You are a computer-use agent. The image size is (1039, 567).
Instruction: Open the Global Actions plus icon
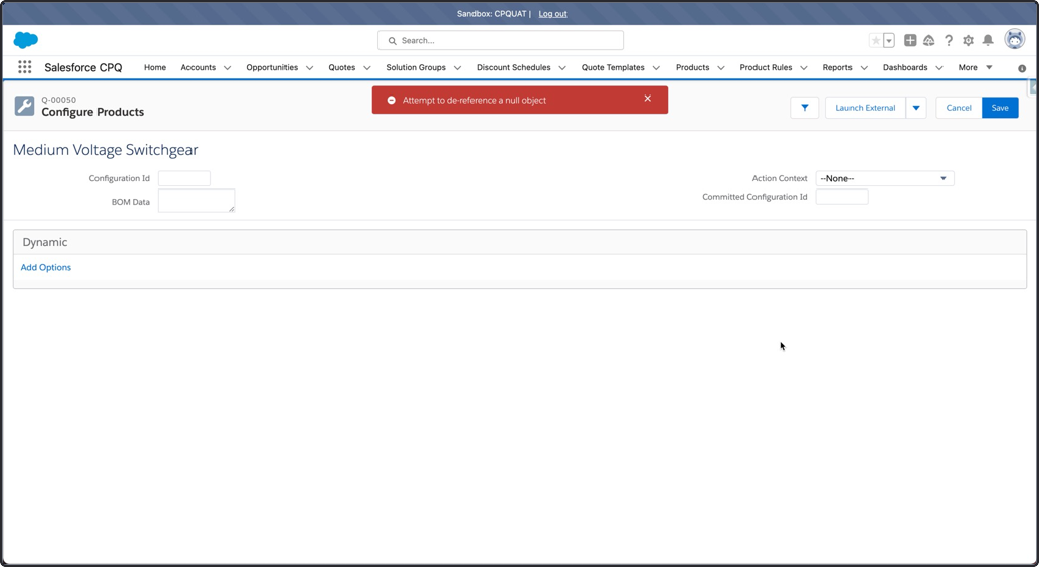(910, 40)
